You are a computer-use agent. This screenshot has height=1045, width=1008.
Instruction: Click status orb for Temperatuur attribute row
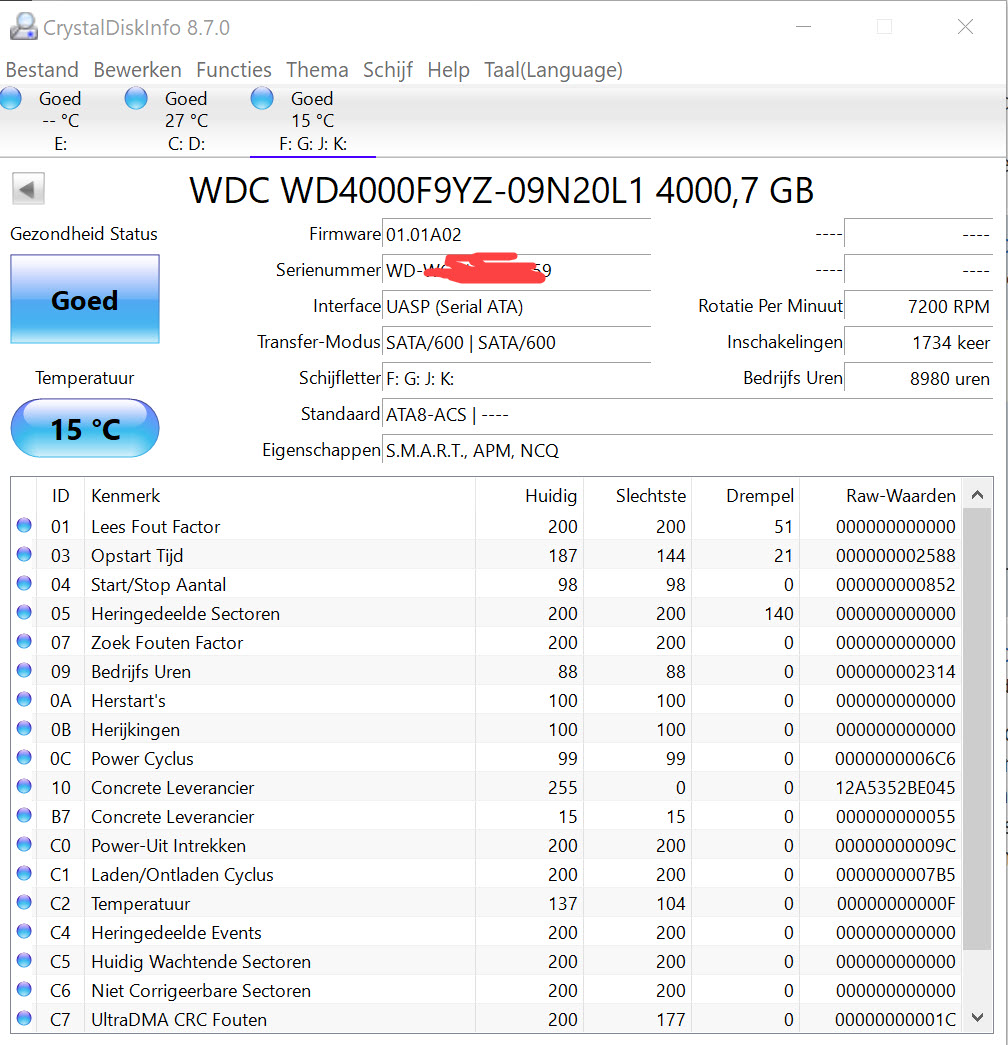(24, 904)
